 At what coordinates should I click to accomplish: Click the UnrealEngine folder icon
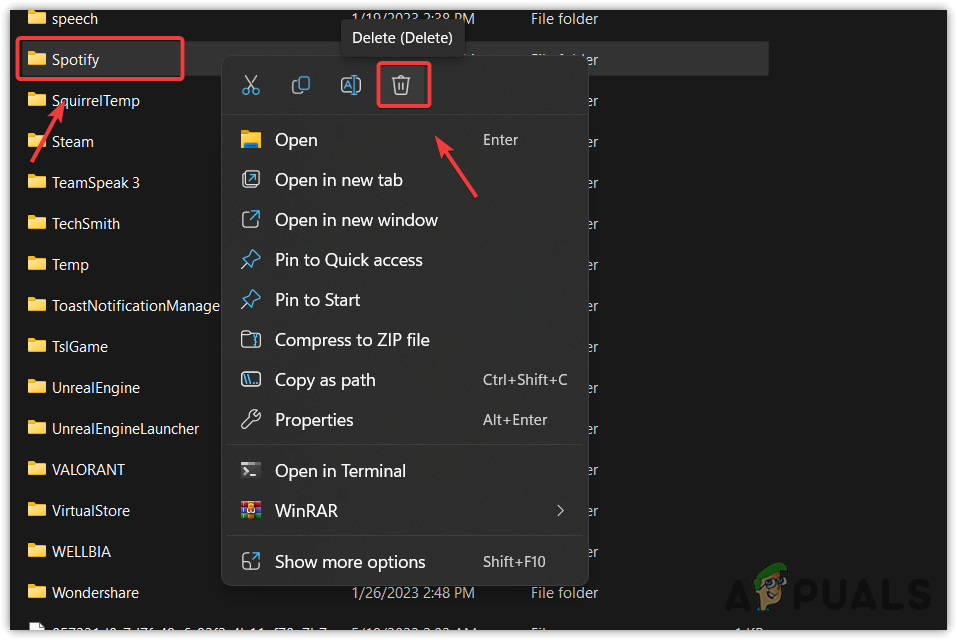click(x=37, y=387)
